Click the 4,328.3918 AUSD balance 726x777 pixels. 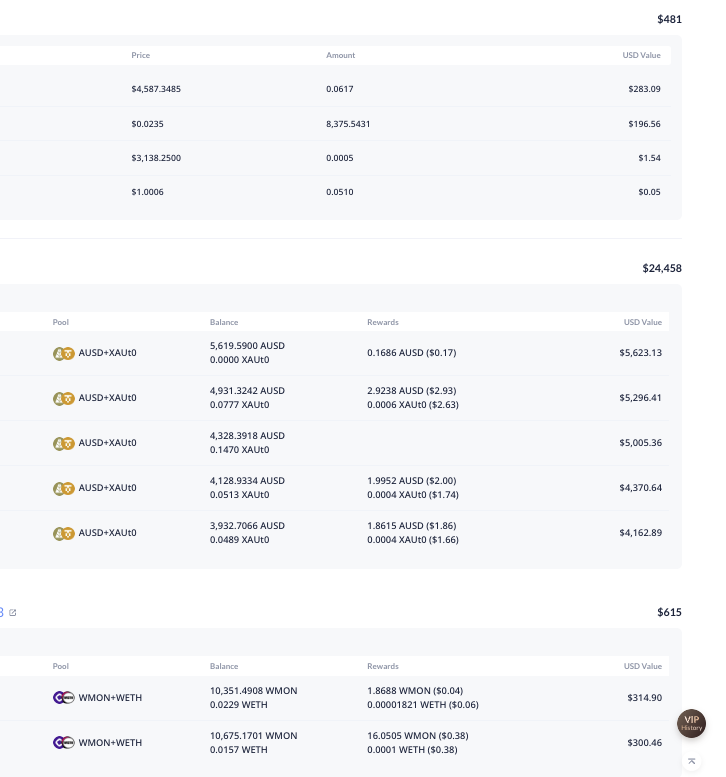247,436
